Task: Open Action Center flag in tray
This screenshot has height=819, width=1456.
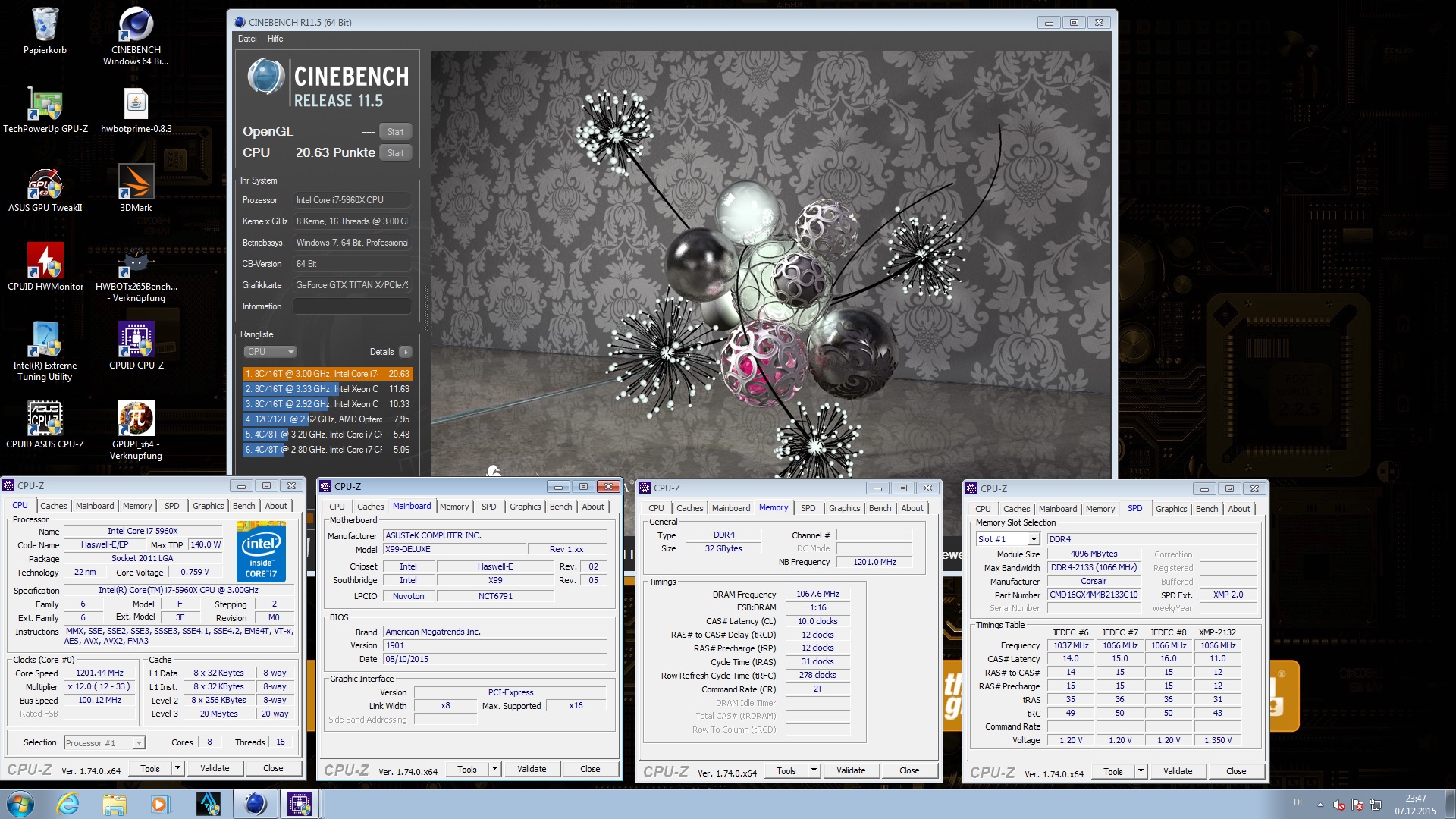Action: click(1357, 805)
